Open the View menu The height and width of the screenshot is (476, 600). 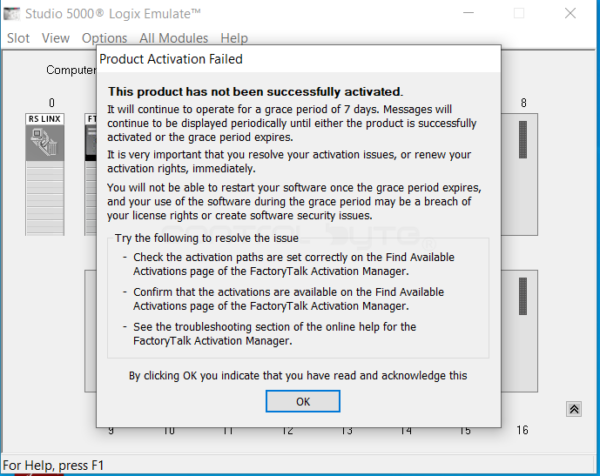(55, 38)
